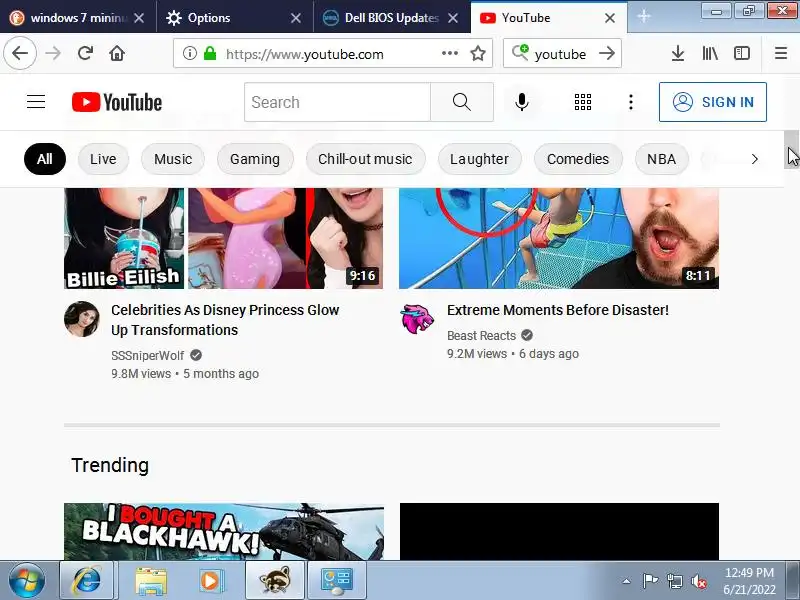Open the network tray icon
800x600 pixels.
click(674, 581)
